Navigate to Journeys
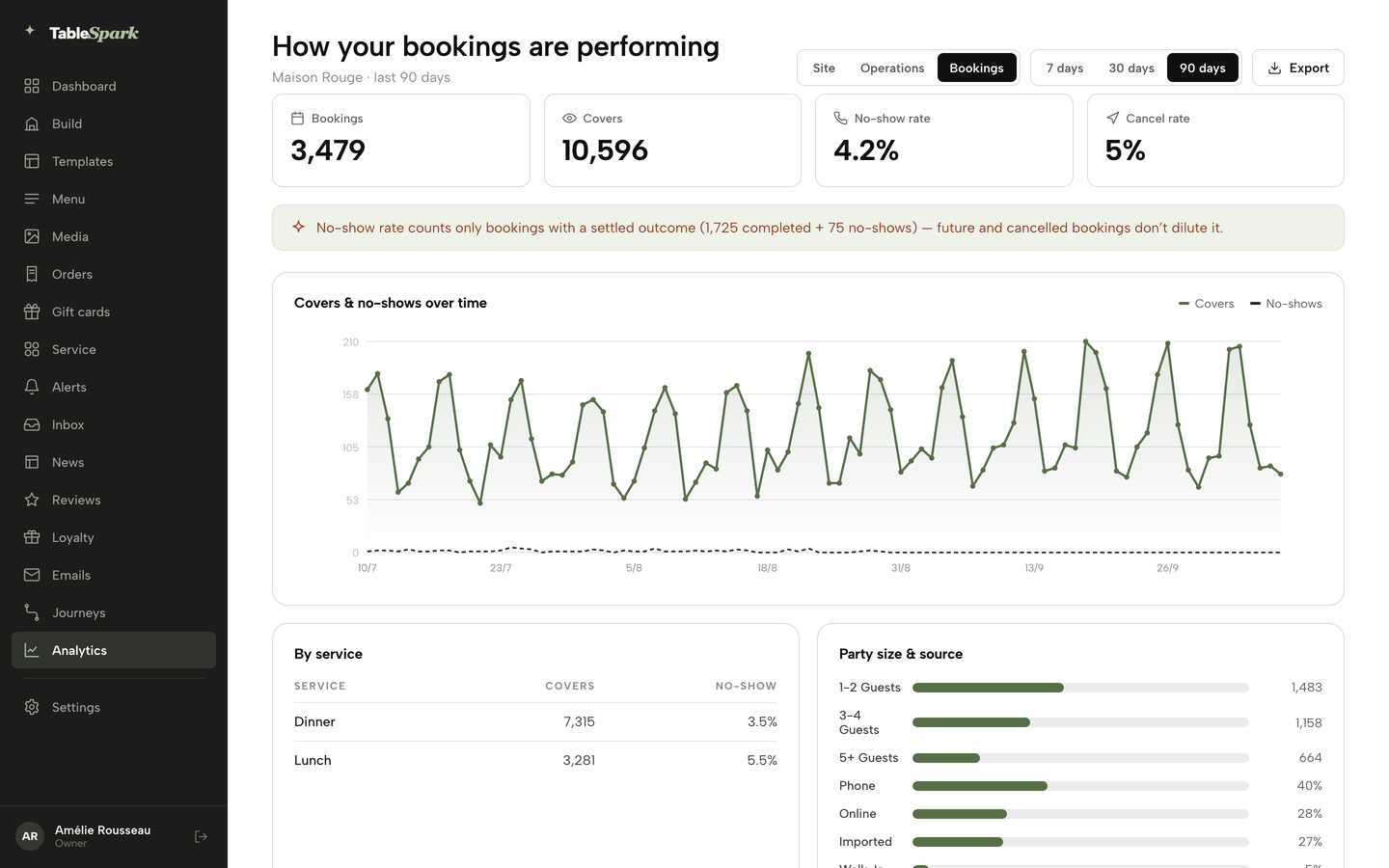The height and width of the screenshot is (868, 1389). tap(114, 612)
